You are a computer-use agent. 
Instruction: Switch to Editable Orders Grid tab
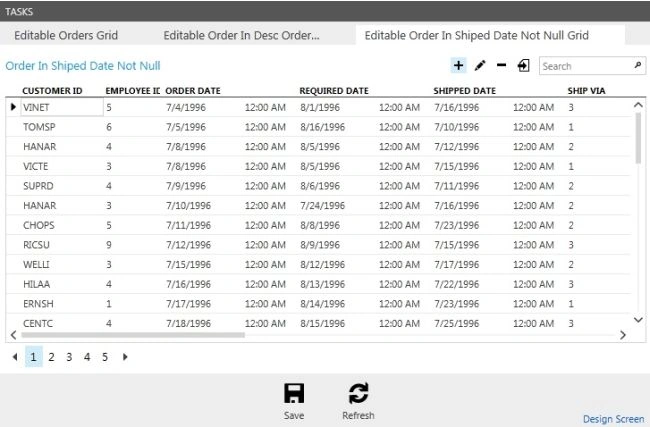[66, 35]
